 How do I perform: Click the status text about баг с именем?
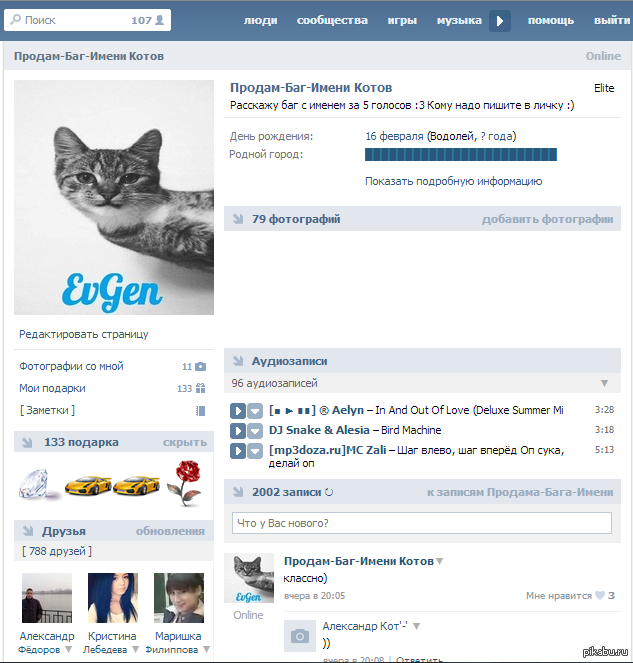click(402, 105)
